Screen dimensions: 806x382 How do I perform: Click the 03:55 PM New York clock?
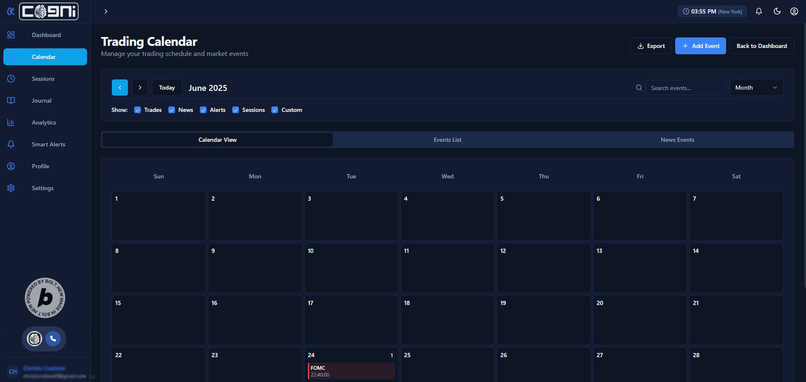[x=712, y=11]
